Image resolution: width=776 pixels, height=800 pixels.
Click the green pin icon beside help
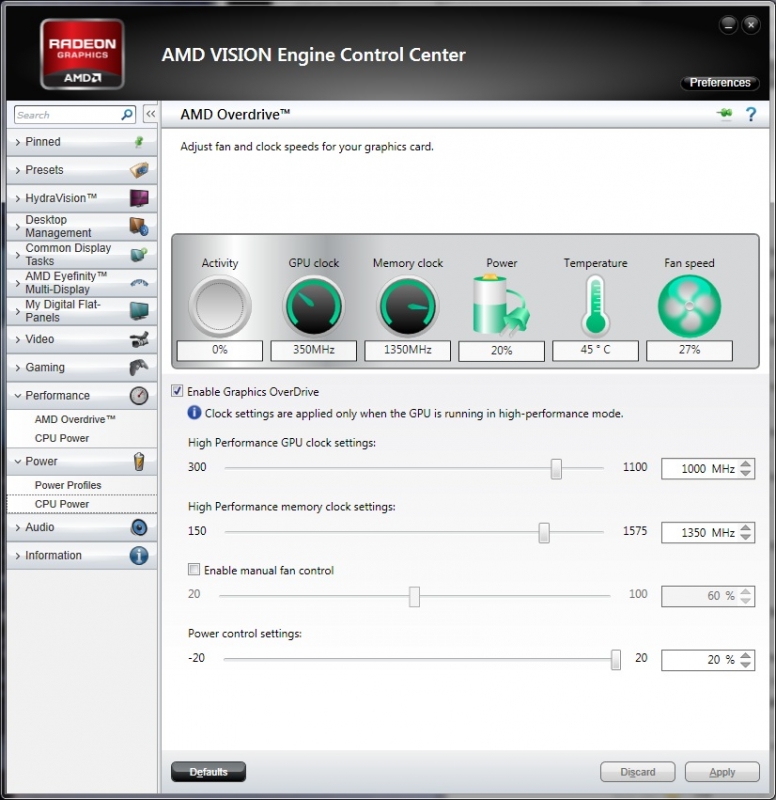[x=725, y=115]
